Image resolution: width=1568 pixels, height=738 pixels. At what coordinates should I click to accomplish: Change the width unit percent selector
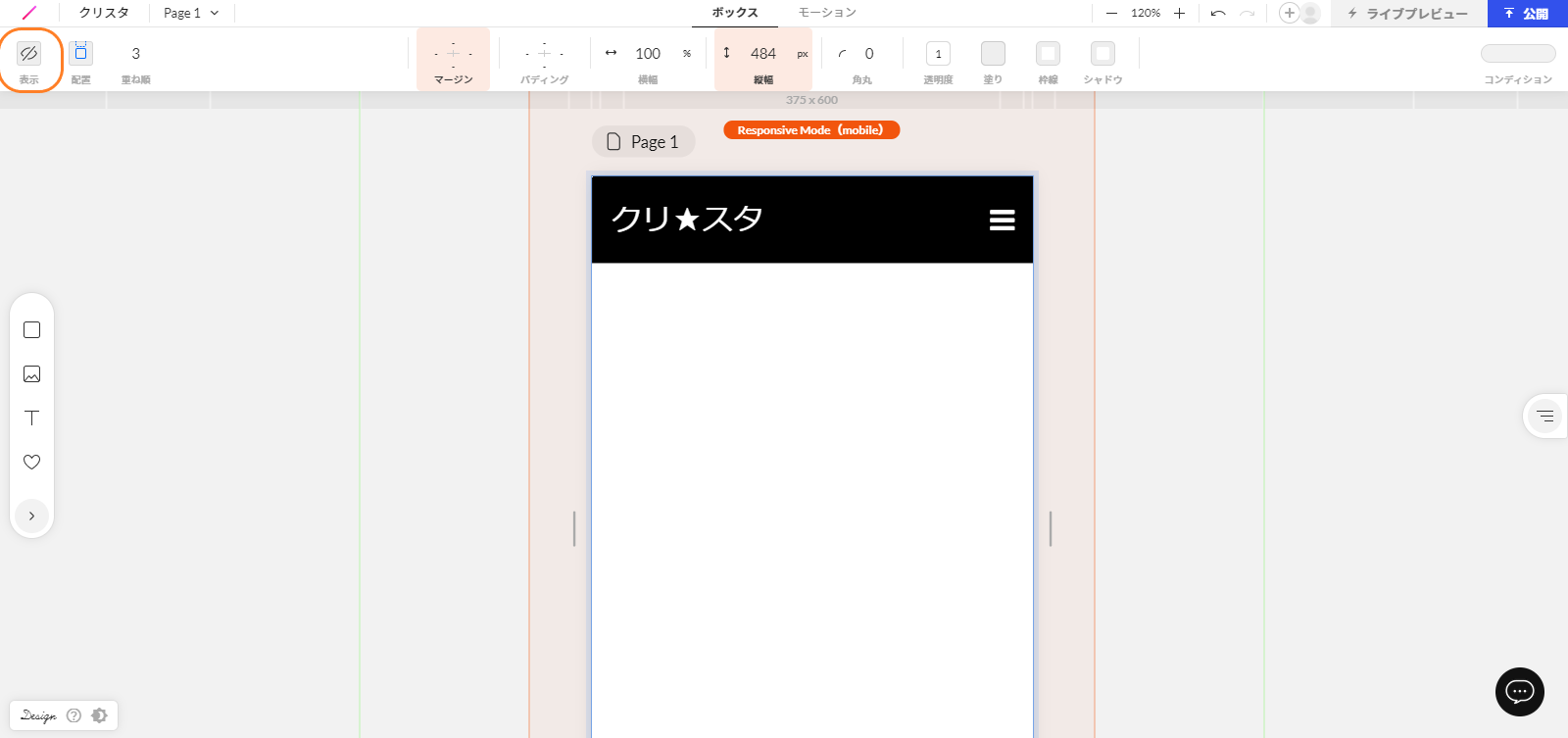[x=687, y=54]
